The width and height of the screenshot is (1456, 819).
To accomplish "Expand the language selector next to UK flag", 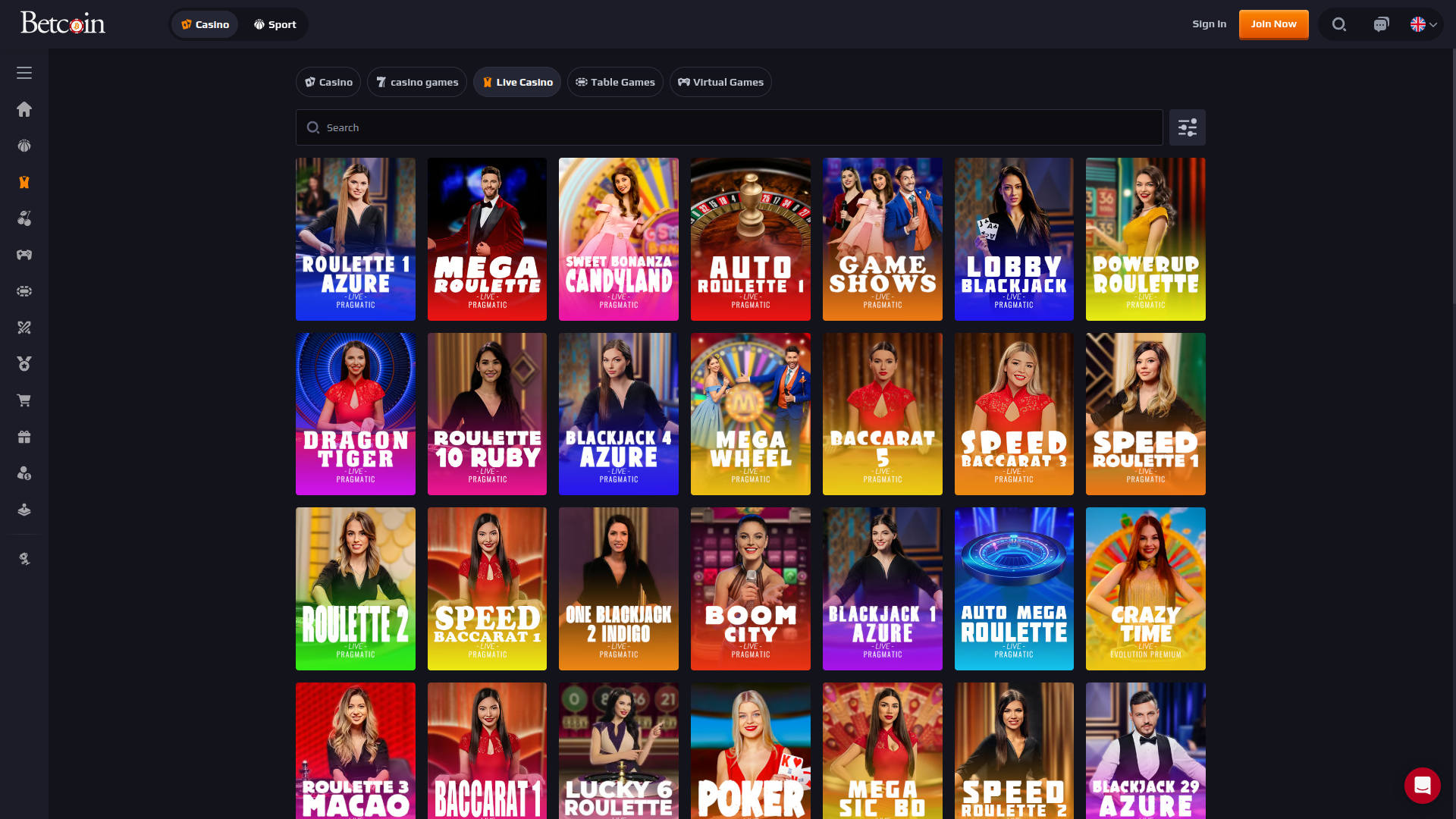I will [1432, 24].
